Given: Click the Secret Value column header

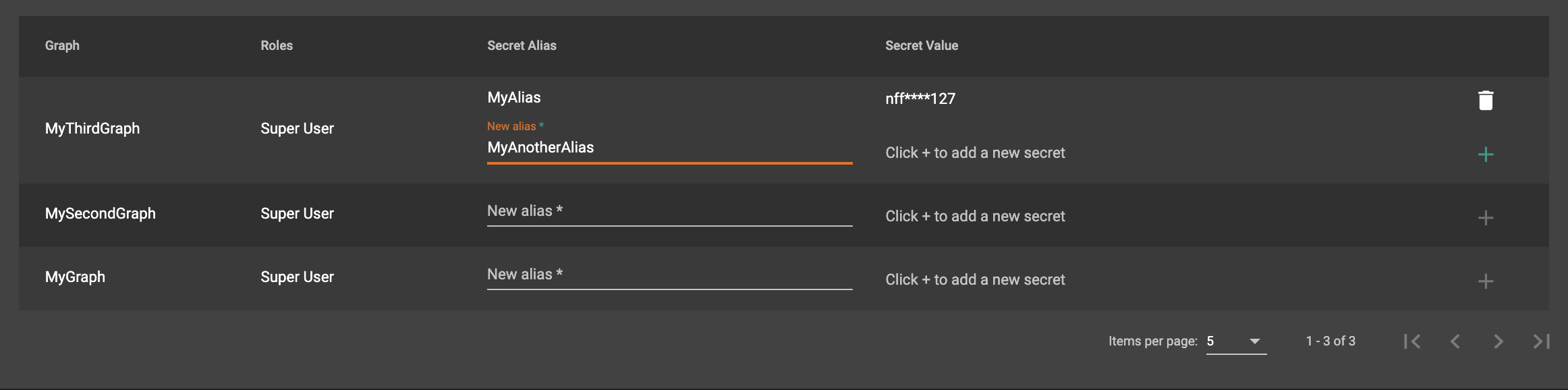Looking at the screenshot, I should pos(921,46).
